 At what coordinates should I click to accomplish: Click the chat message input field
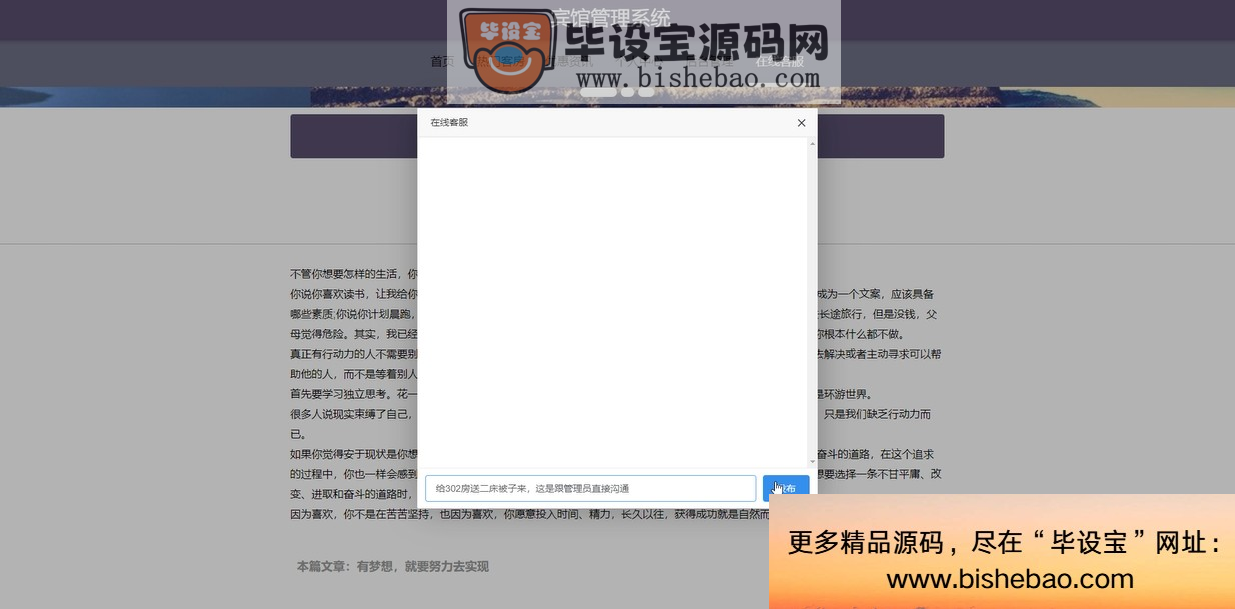click(590, 488)
